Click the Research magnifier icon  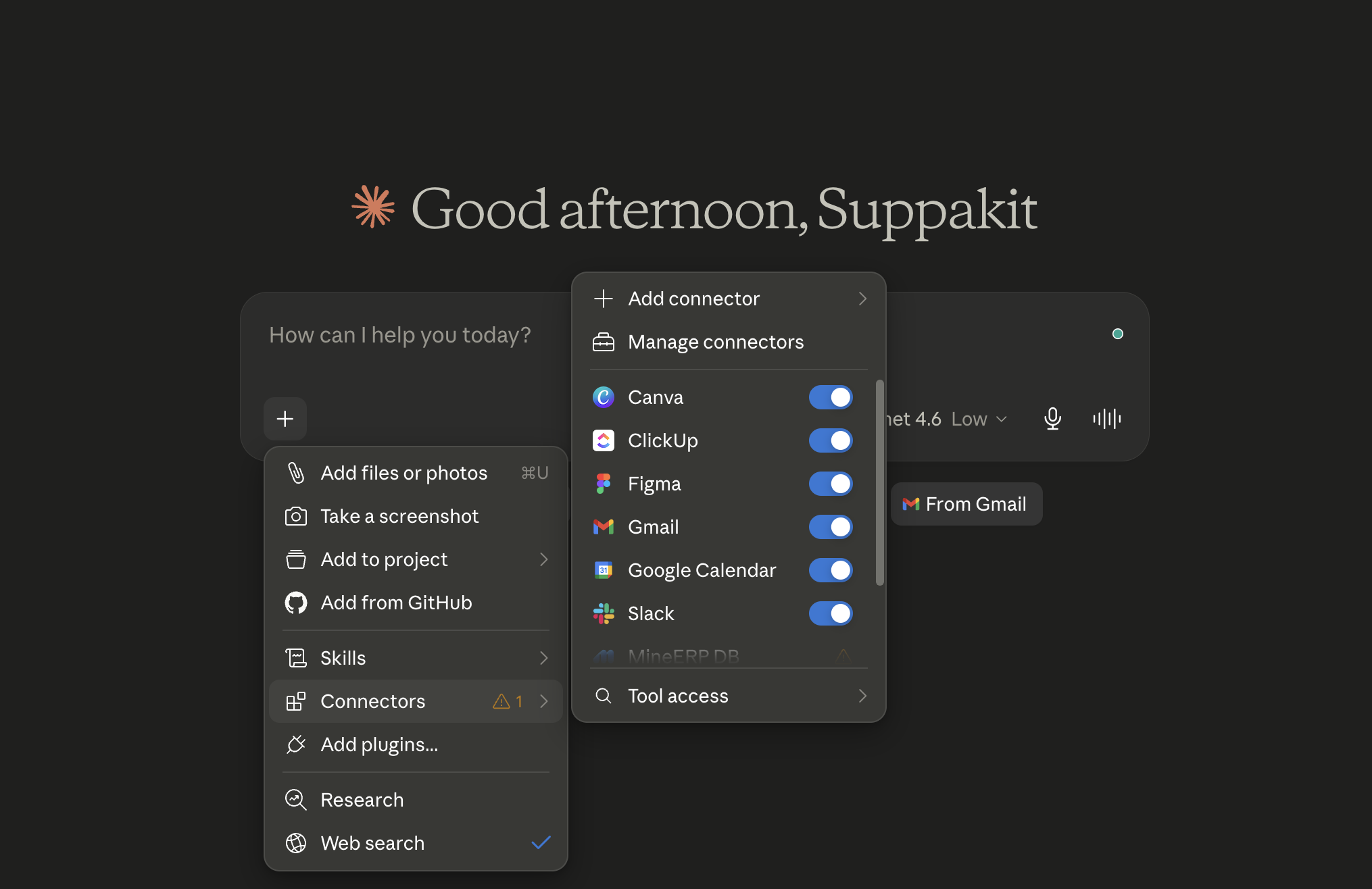295,800
